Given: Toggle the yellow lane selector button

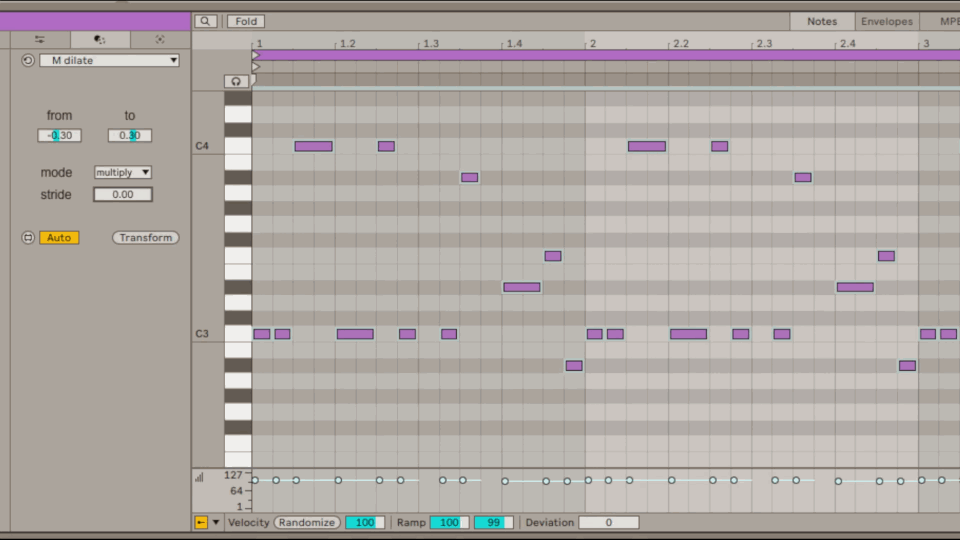Looking at the screenshot, I should (201, 522).
